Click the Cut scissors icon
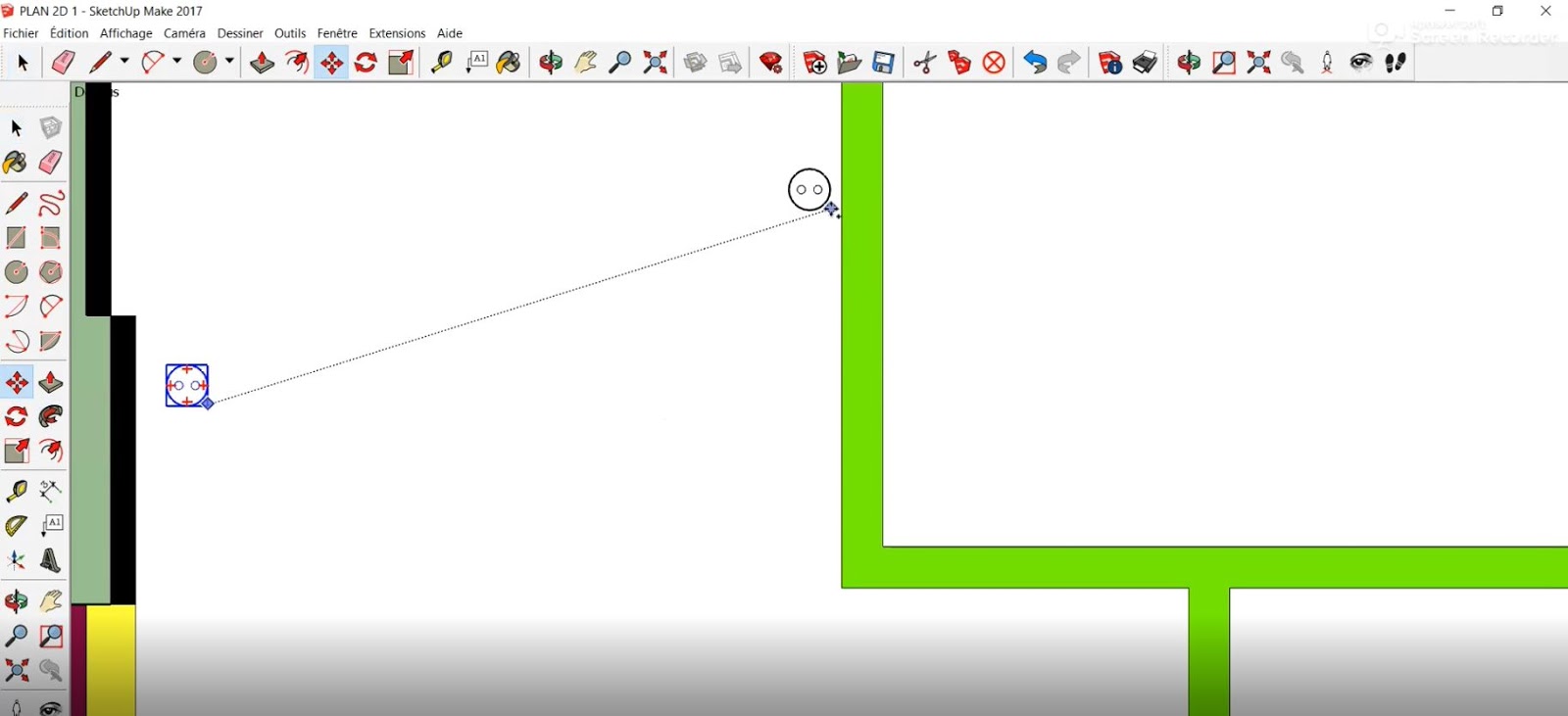 point(924,63)
